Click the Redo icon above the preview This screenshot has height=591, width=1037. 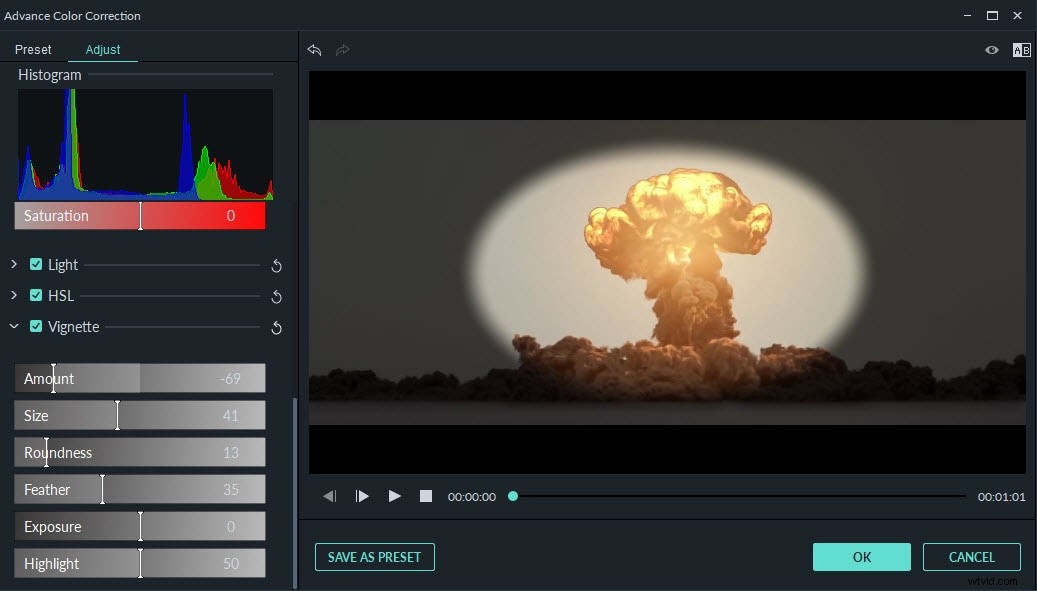(x=342, y=50)
